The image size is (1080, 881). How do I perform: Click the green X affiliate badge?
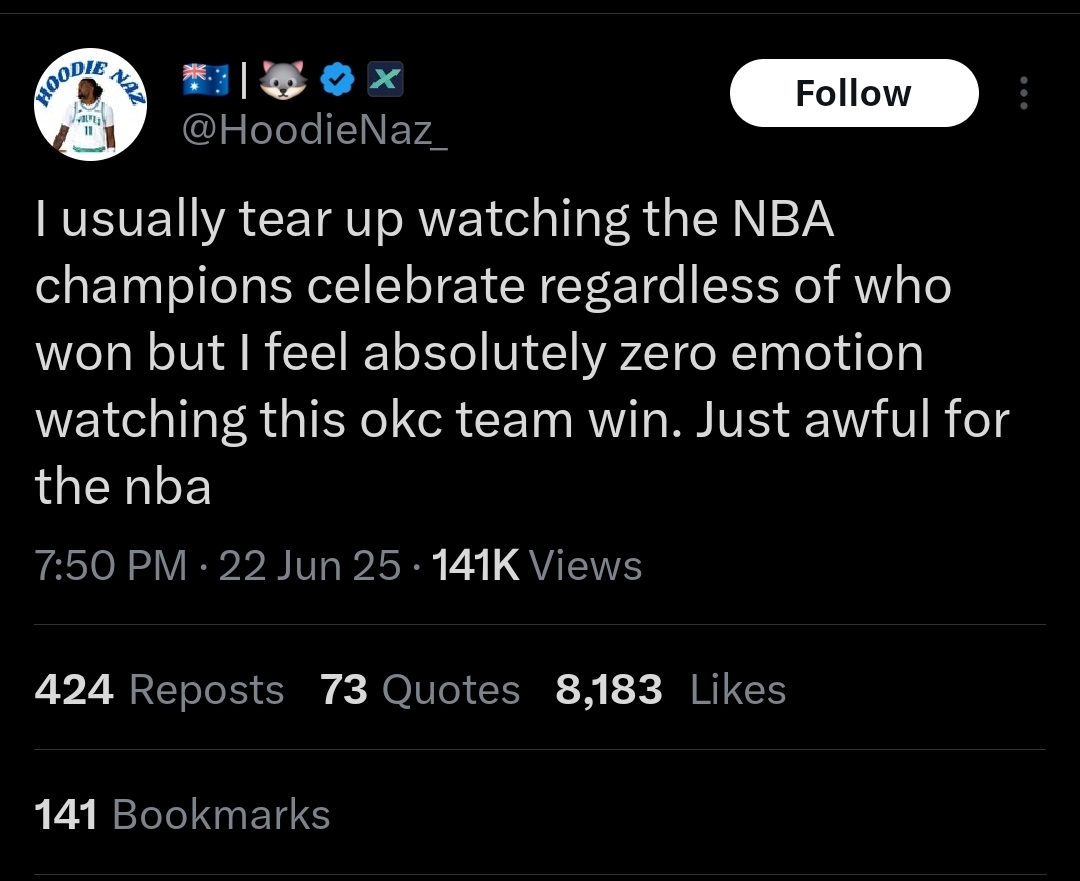385,79
